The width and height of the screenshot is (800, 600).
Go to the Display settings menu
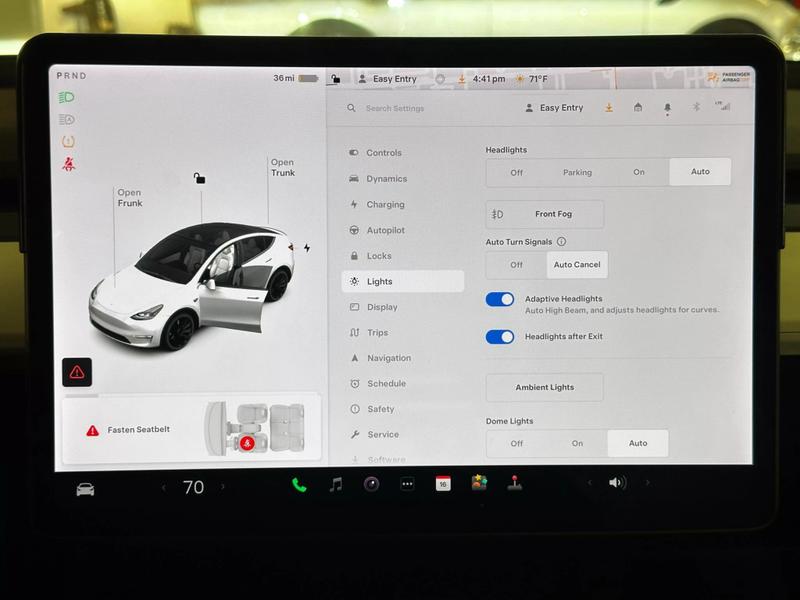click(382, 307)
